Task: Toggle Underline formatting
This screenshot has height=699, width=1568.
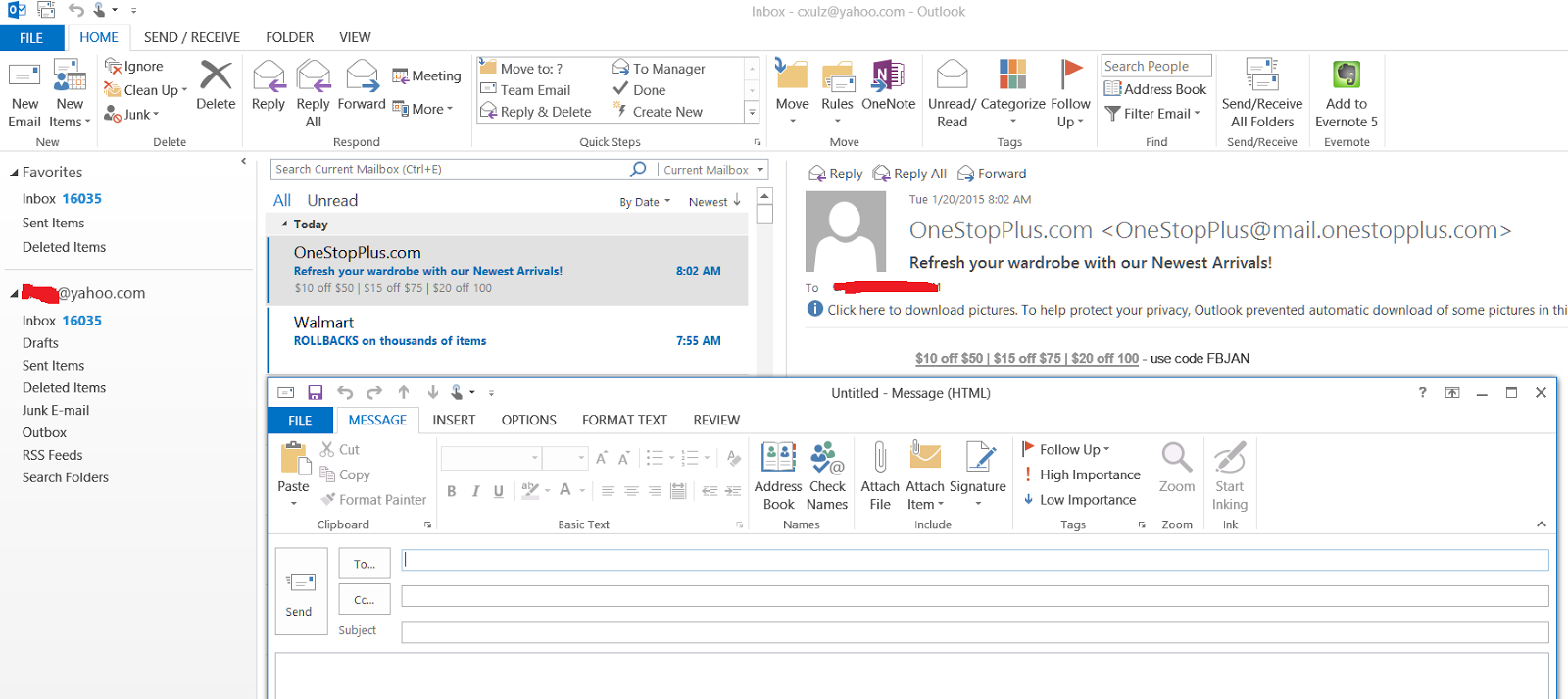Action: [x=499, y=491]
